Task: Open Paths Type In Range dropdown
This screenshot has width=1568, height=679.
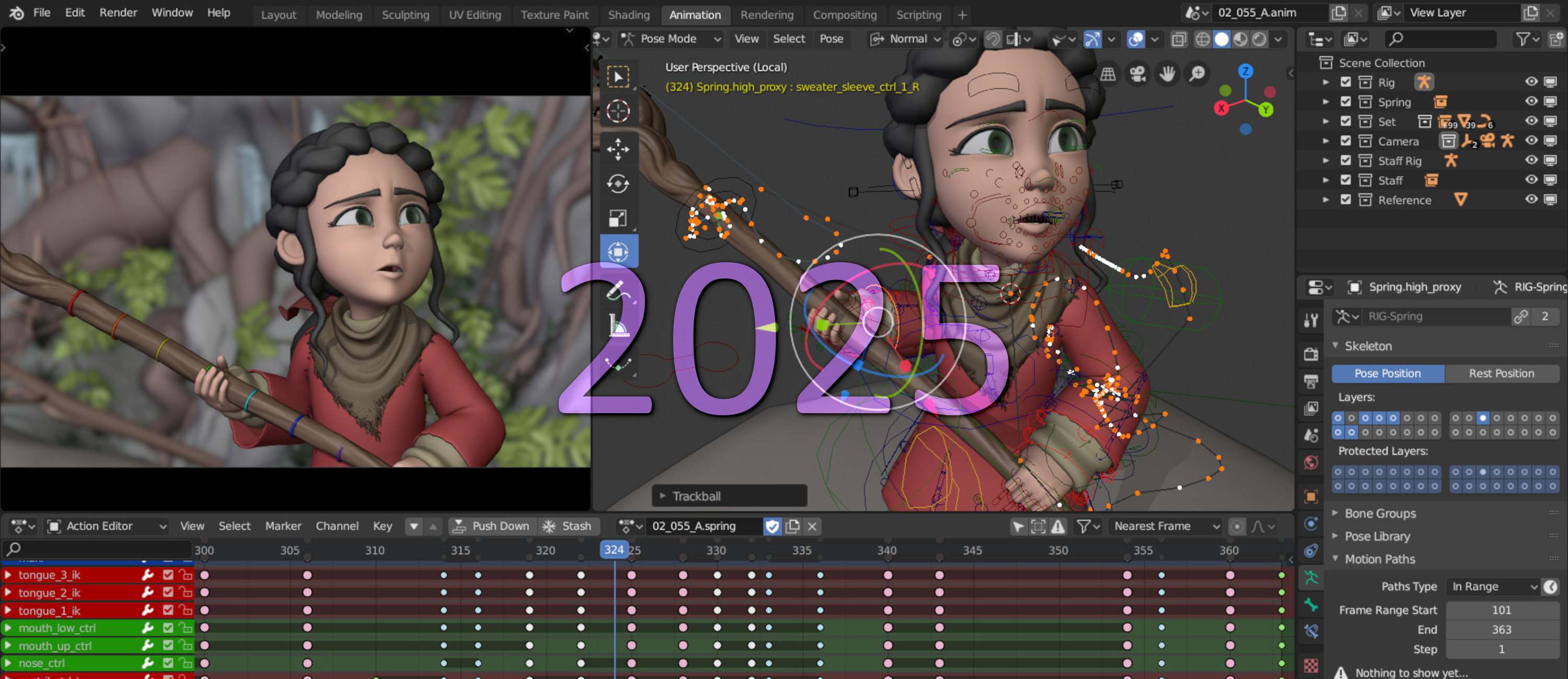Action: 1493,587
